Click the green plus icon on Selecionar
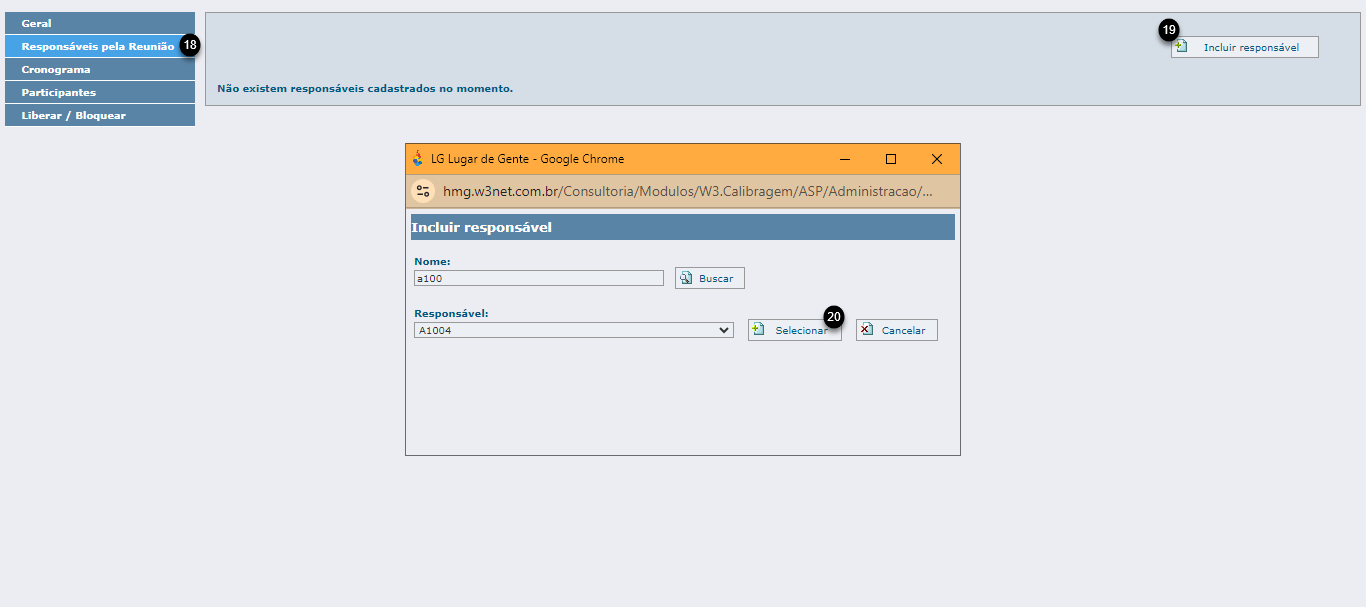The image size is (1366, 607). [758, 329]
